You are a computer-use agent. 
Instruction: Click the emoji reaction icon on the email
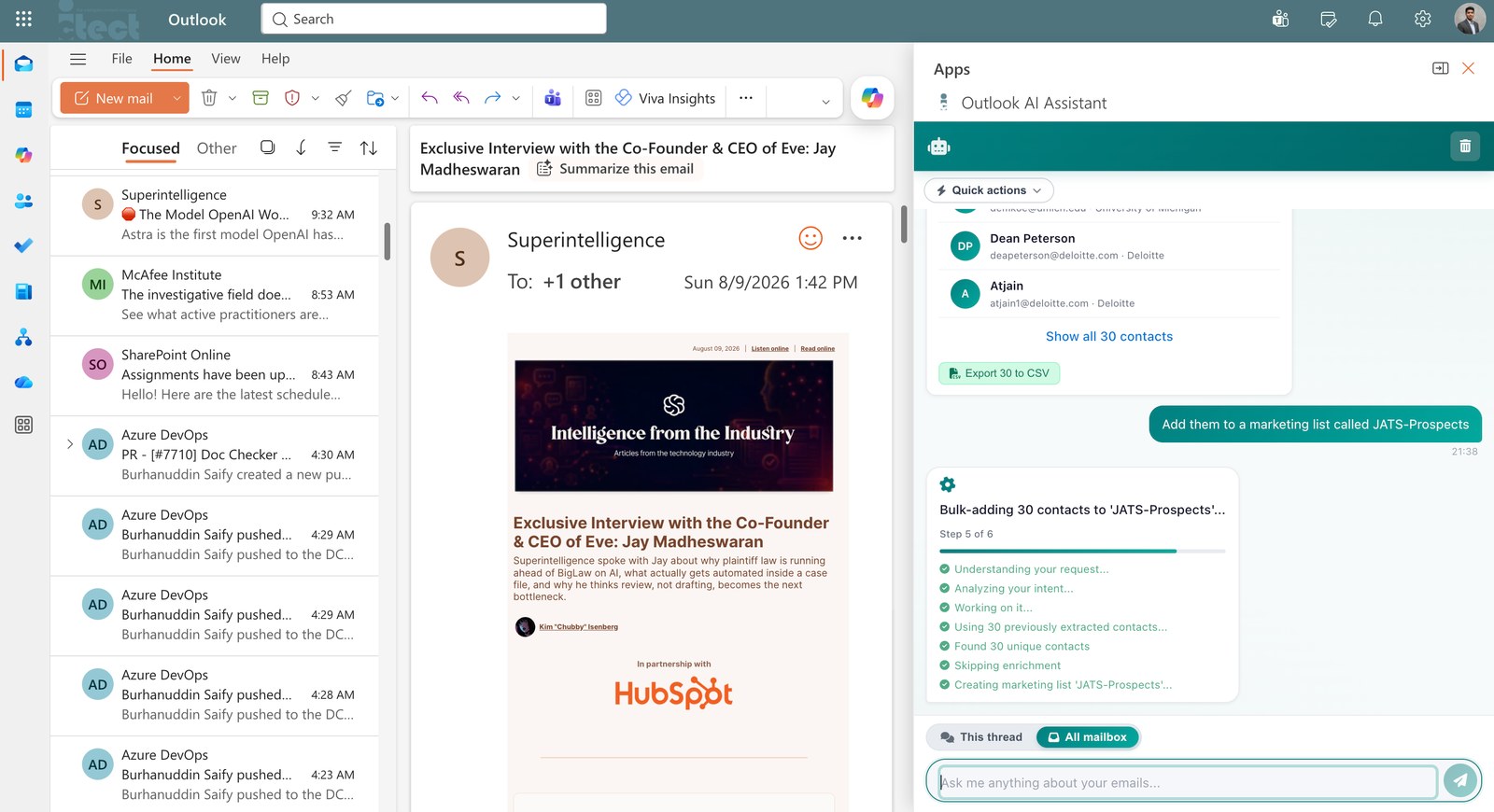810,238
